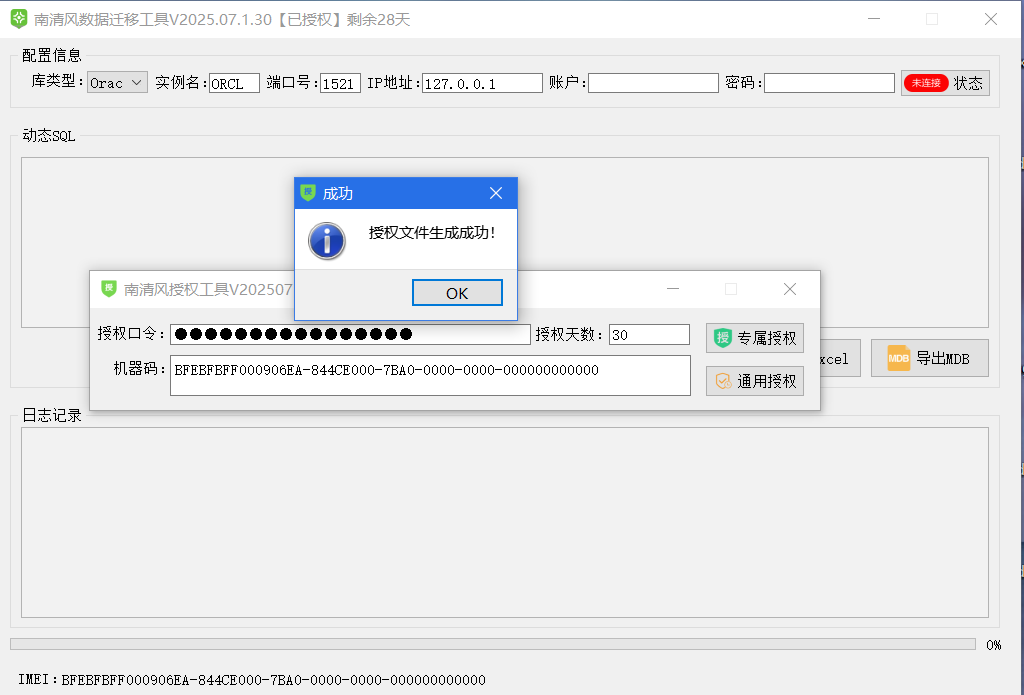Click the green shield icon beside 专属授权
The height and width of the screenshot is (695, 1024).
tap(721, 337)
